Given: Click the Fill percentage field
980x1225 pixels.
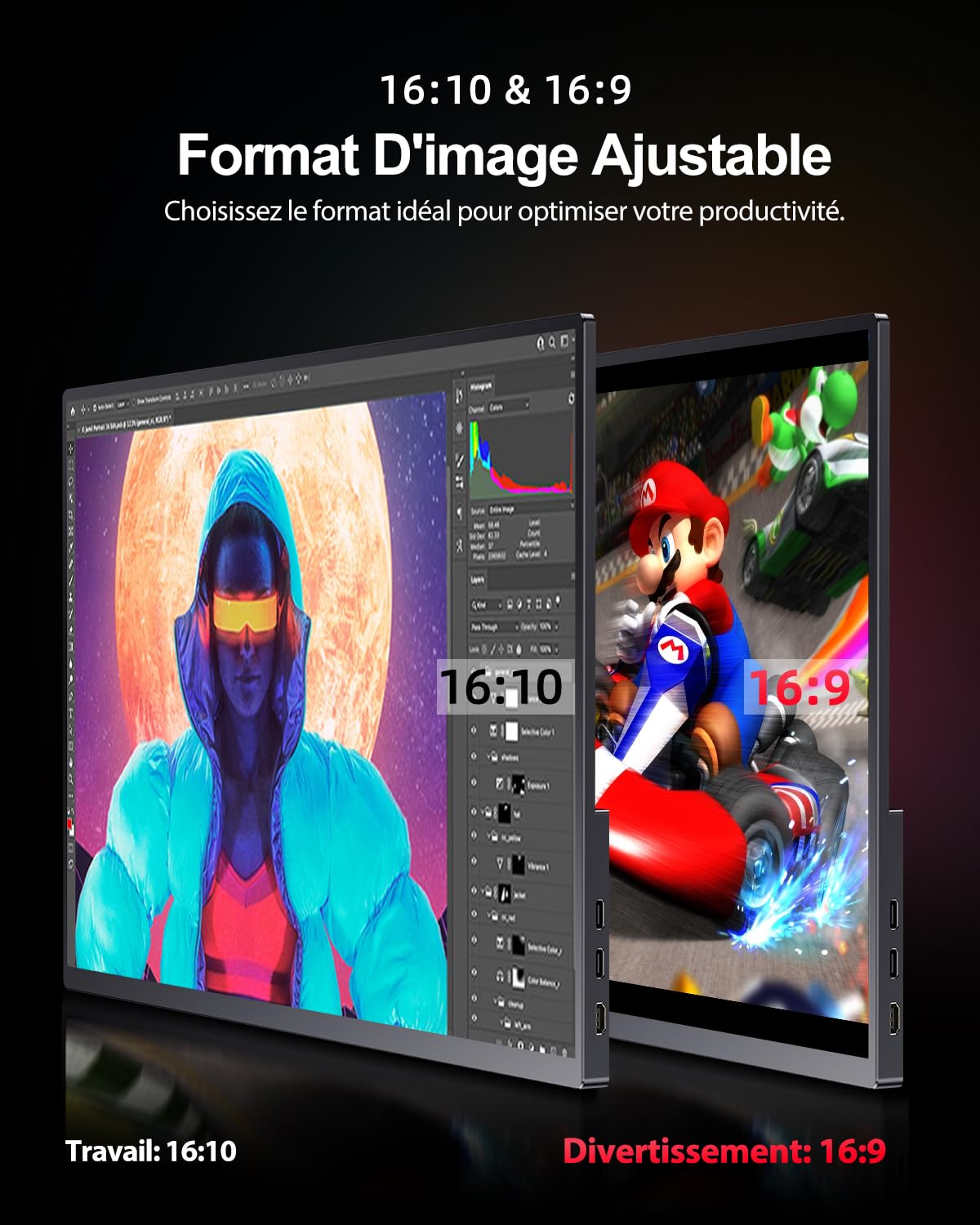Looking at the screenshot, I should point(545,649).
